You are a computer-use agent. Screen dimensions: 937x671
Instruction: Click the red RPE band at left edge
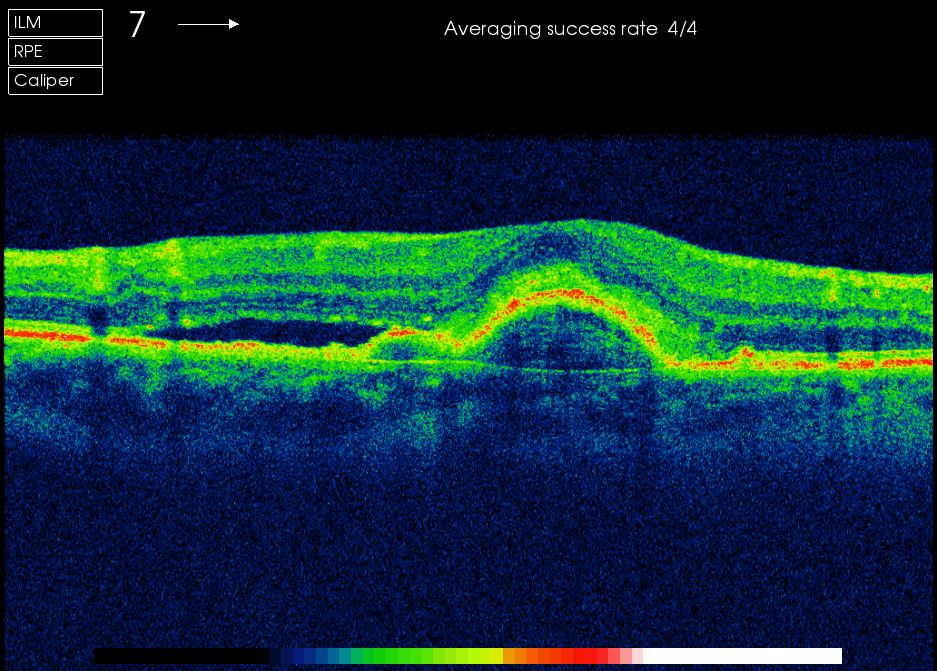(x=40, y=335)
